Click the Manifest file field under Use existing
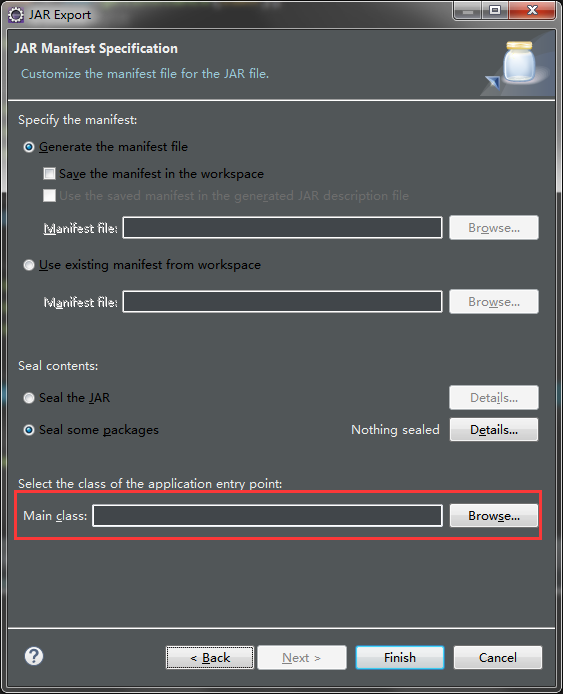This screenshot has height=694, width=563. tap(282, 301)
